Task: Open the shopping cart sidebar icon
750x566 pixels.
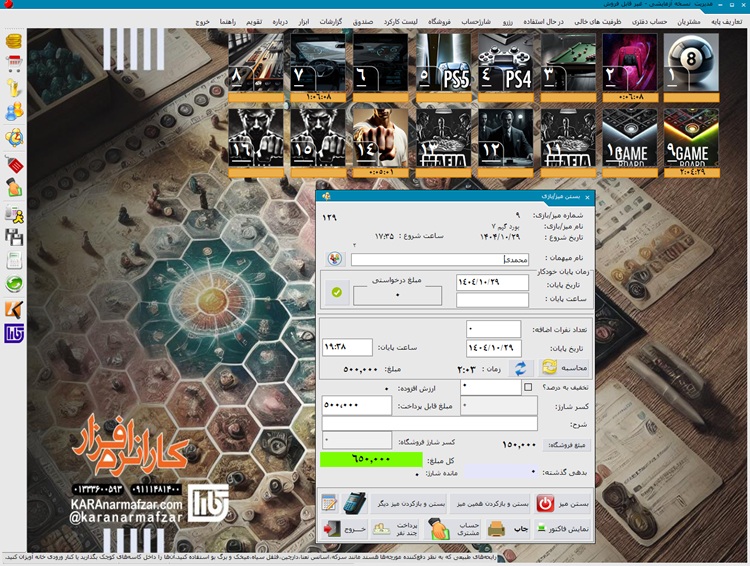Action: [x=14, y=63]
